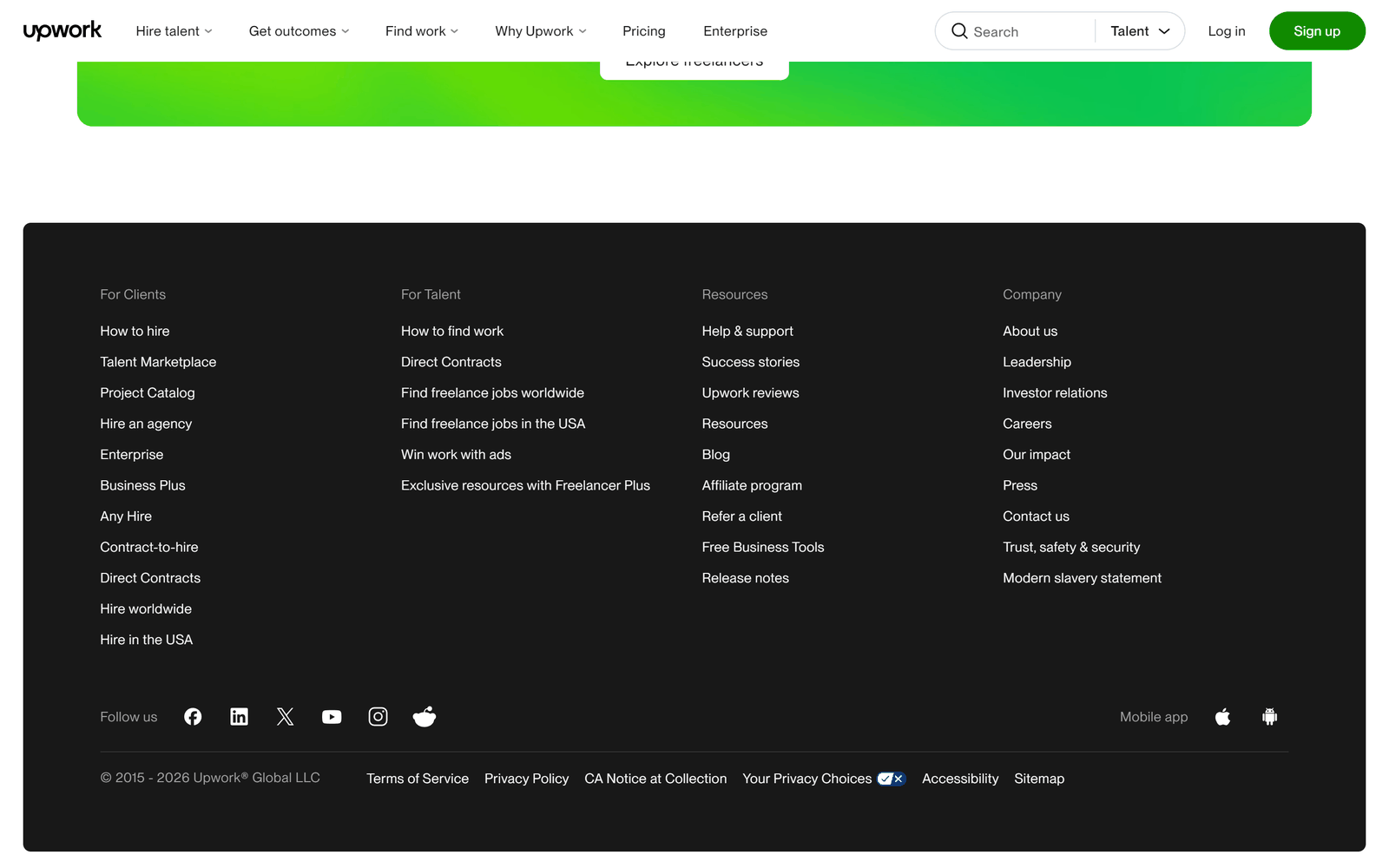This screenshot has width=1389, height=868.
Task: Go to Enterprise in top navigation
Action: (x=735, y=31)
